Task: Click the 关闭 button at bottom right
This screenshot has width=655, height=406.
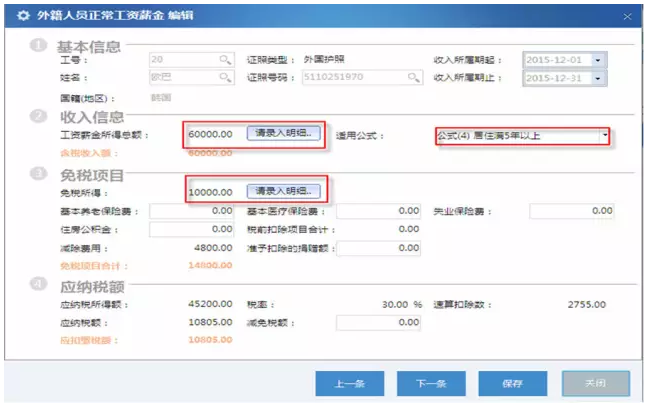Action: 595,383
